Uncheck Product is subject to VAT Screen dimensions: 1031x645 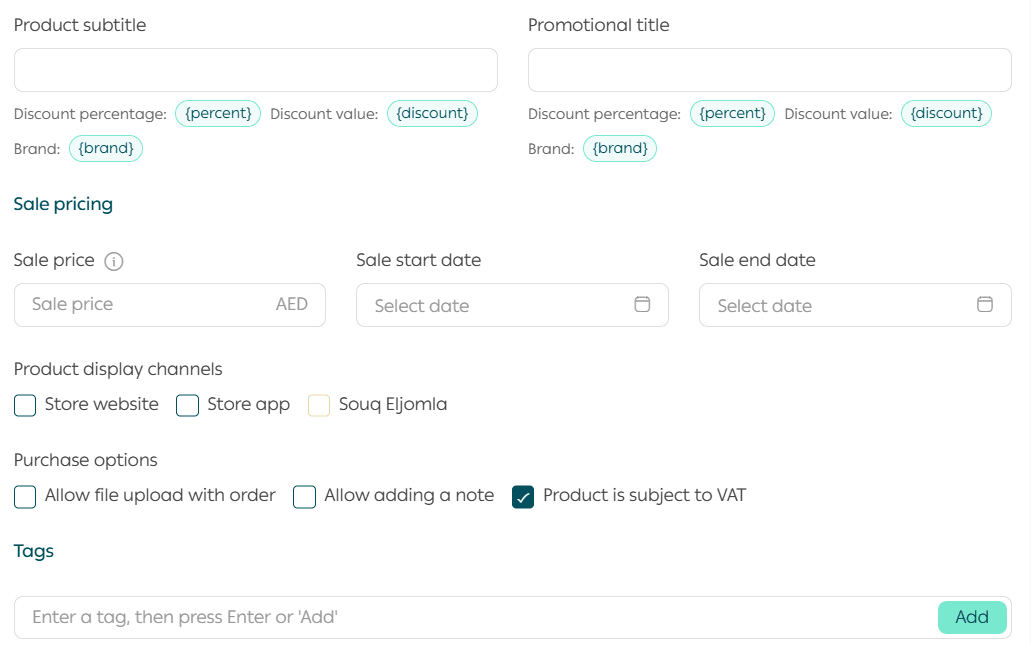coord(523,496)
